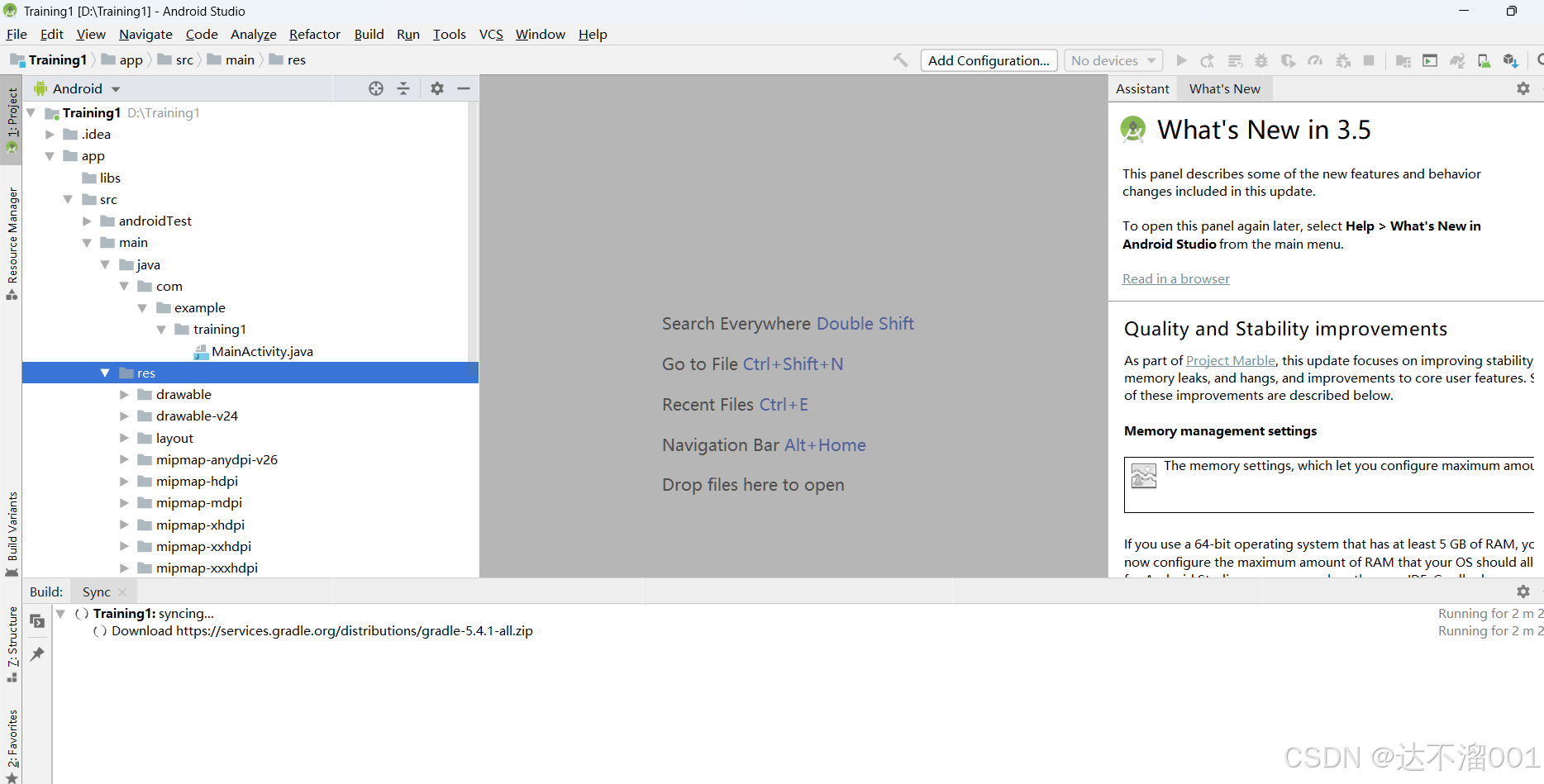Image resolution: width=1544 pixels, height=784 pixels.
Task: Open Assistant panel settings gear
Action: pos(1523,88)
